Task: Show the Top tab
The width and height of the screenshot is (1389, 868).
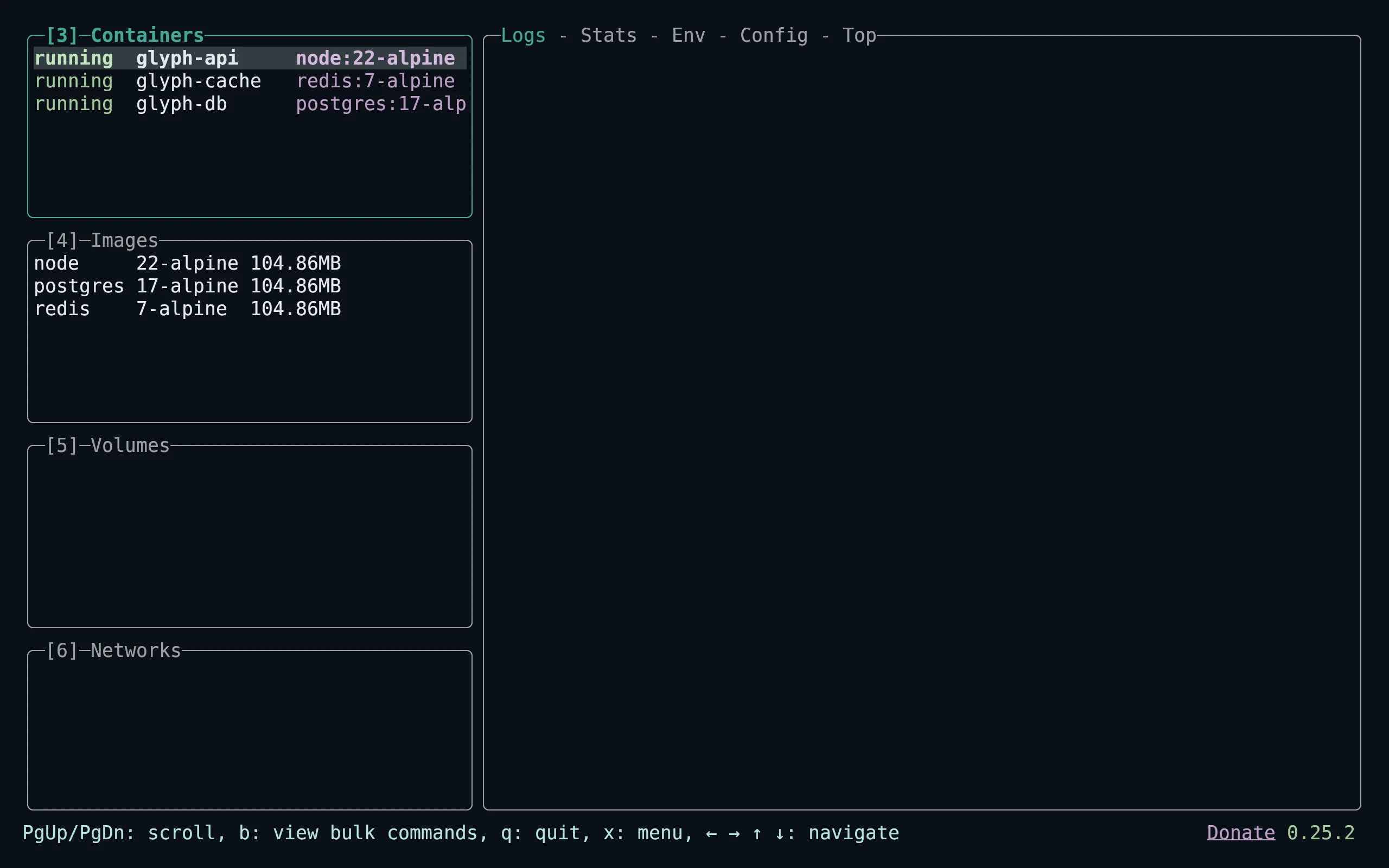Action: click(x=859, y=36)
